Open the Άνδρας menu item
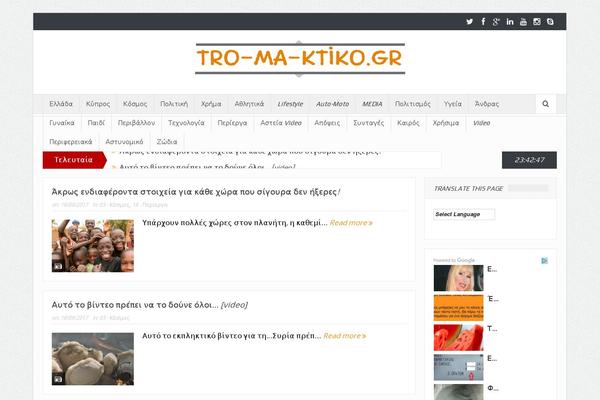Viewport: 600px width, 400px height. pos(487,104)
